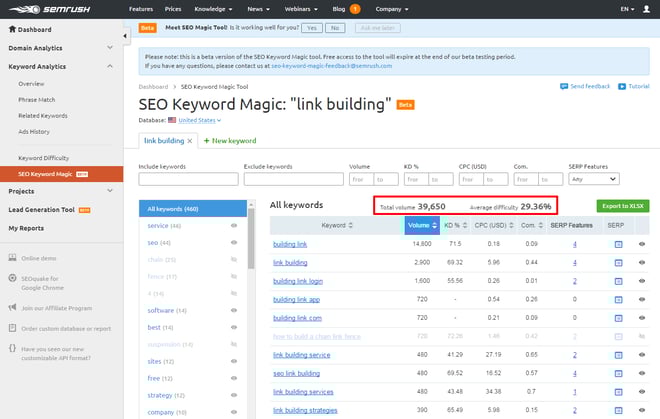Open the Company dropdown menu

click(392, 9)
